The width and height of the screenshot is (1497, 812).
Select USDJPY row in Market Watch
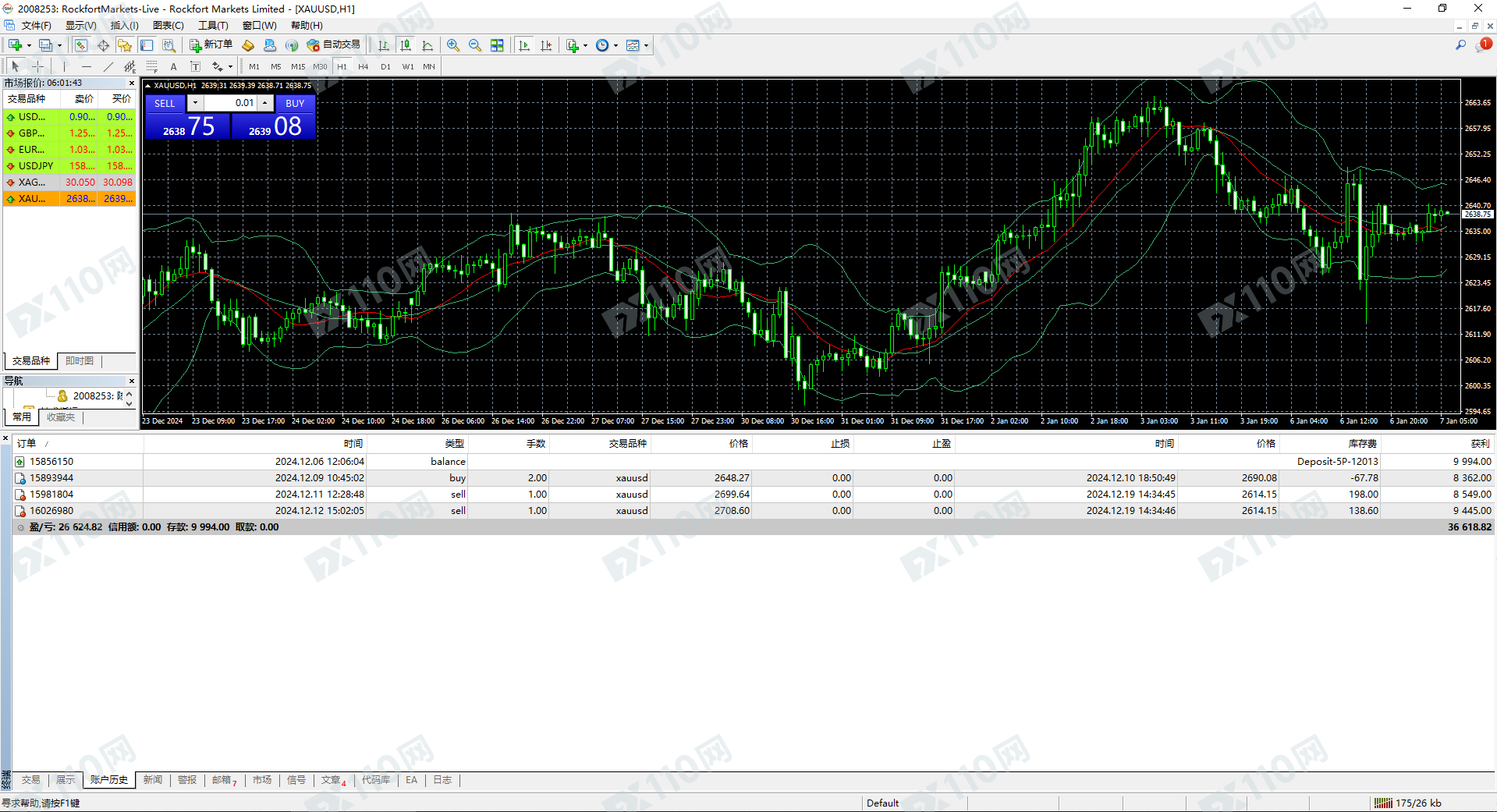tap(69, 165)
